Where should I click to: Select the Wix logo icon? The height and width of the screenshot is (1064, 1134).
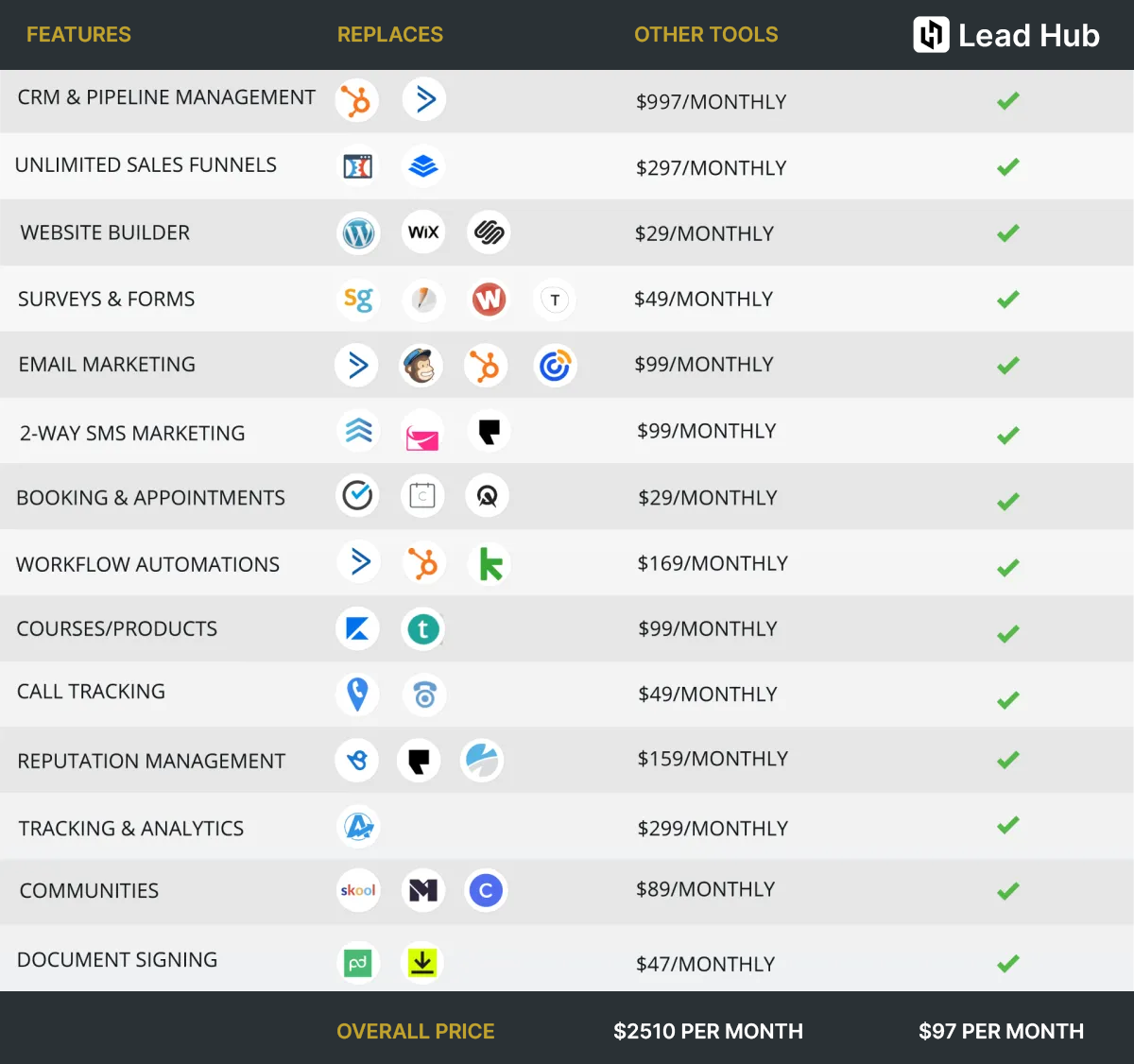(x=423, y=232)
